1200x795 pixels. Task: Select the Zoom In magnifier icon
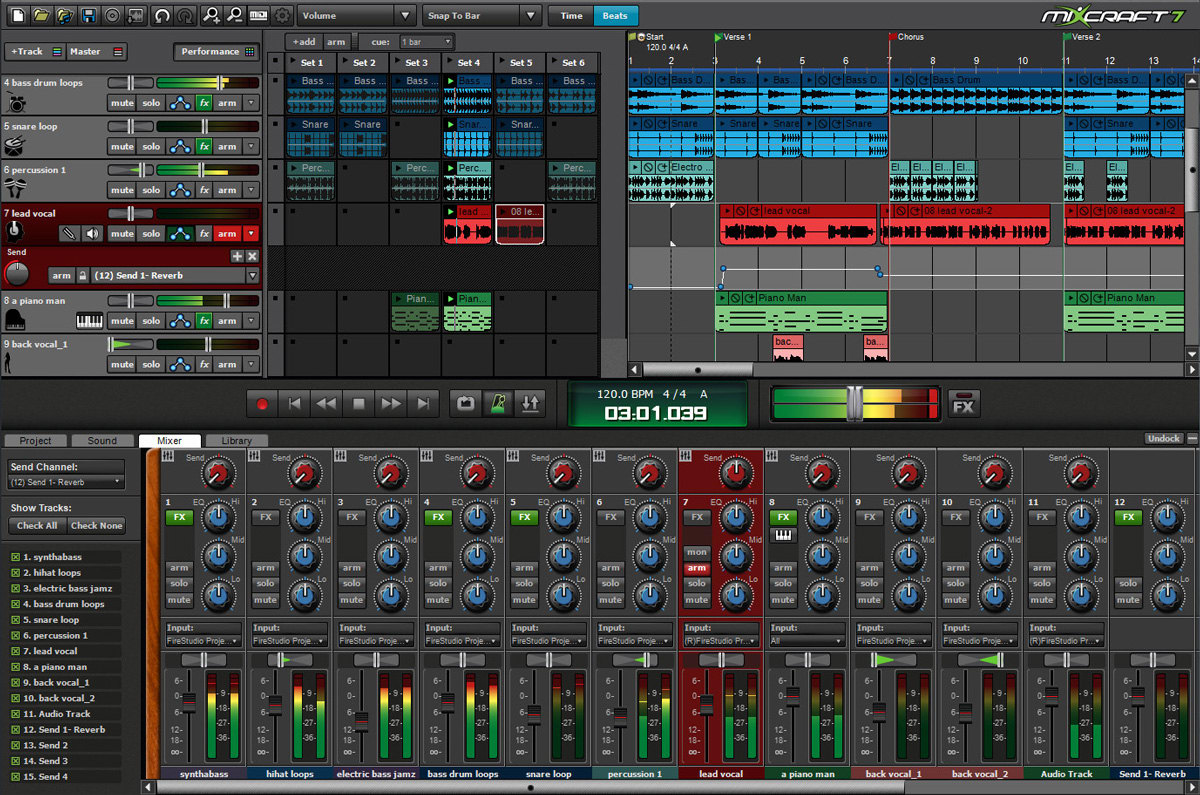211,15
